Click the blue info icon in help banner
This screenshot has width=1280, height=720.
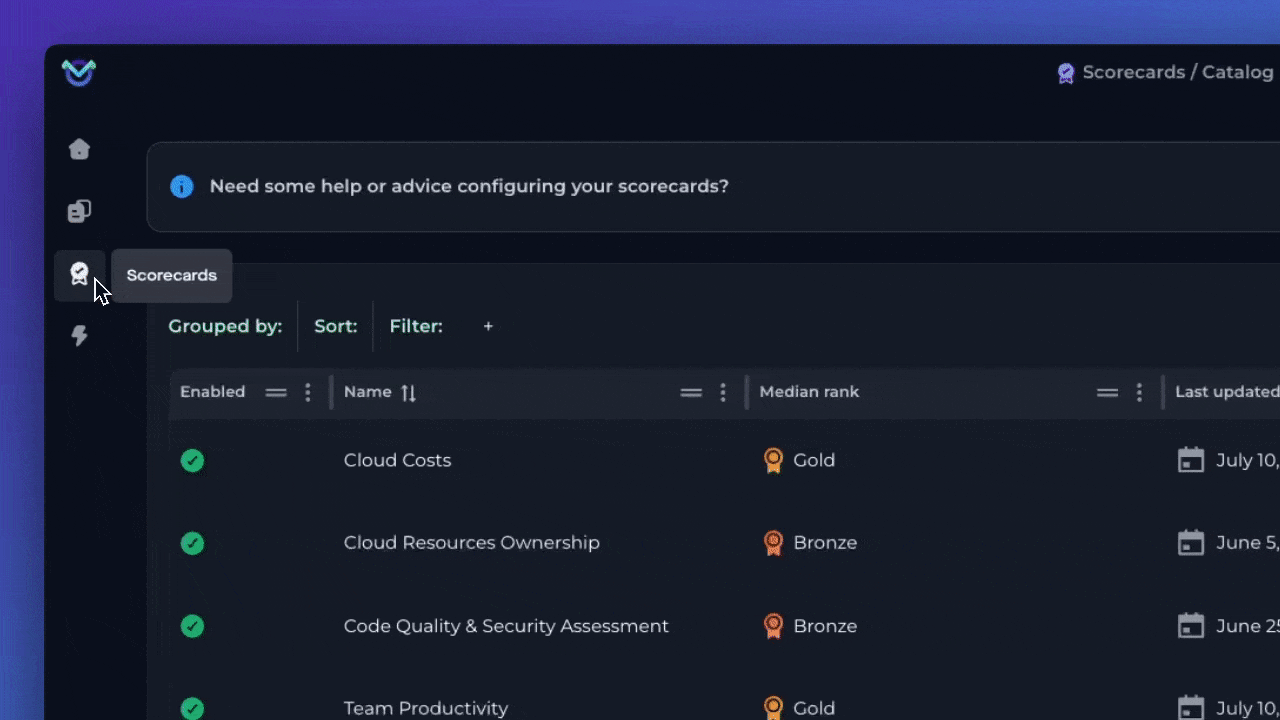tap(181, 187)
